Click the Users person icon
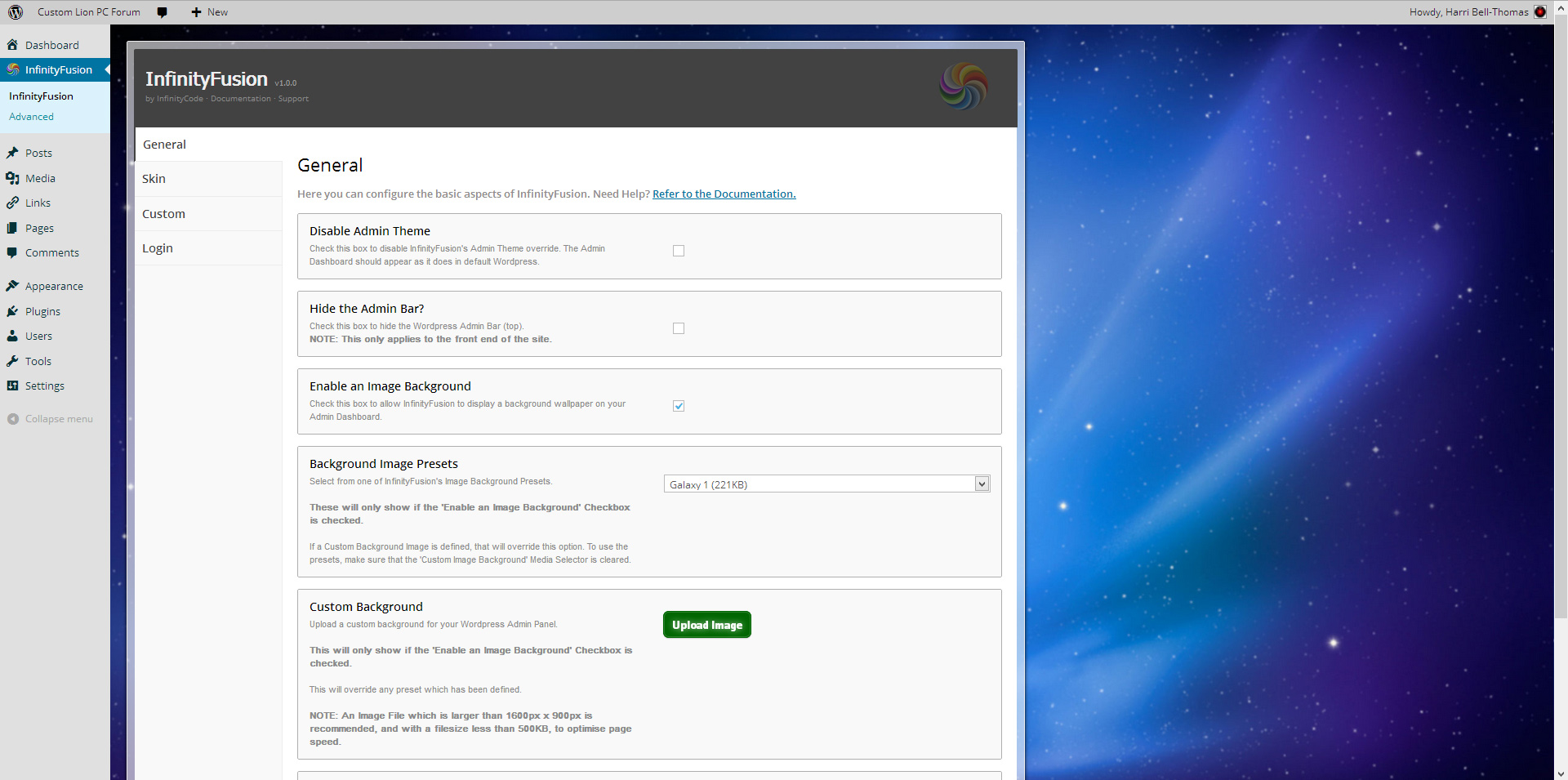Image resolution: width=1568 pixels, height=780 pixels. (12, 336)
